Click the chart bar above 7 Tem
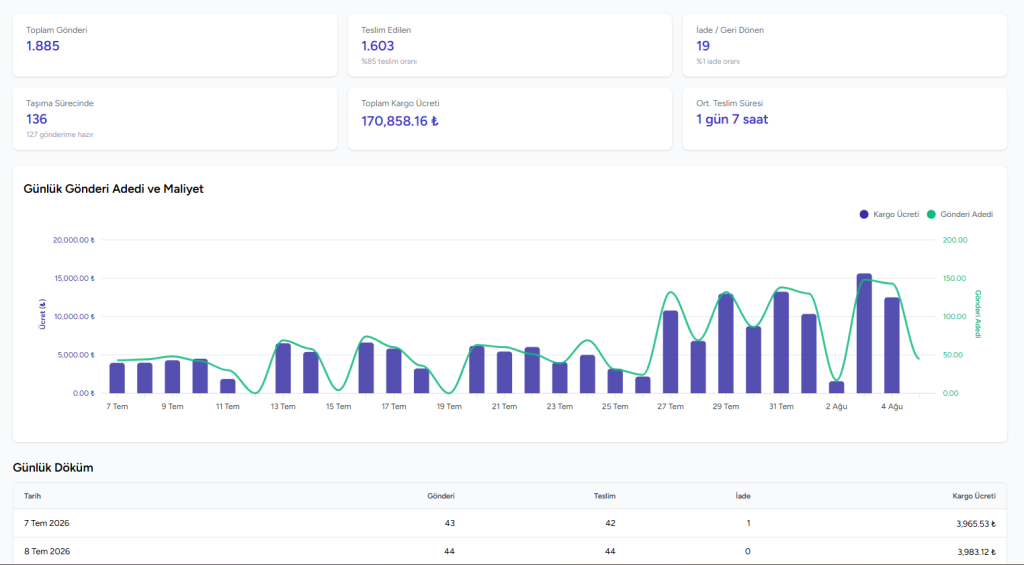The width and height of the screenshot is (1024, 565). (117, 378)
